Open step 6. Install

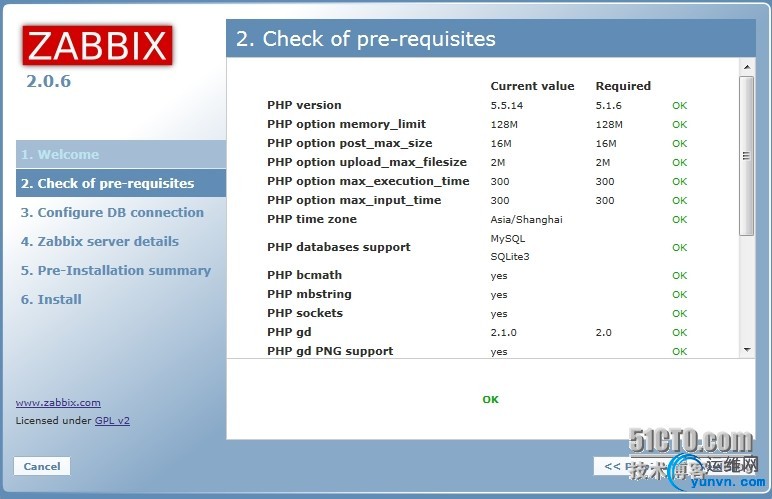point(51,300)
